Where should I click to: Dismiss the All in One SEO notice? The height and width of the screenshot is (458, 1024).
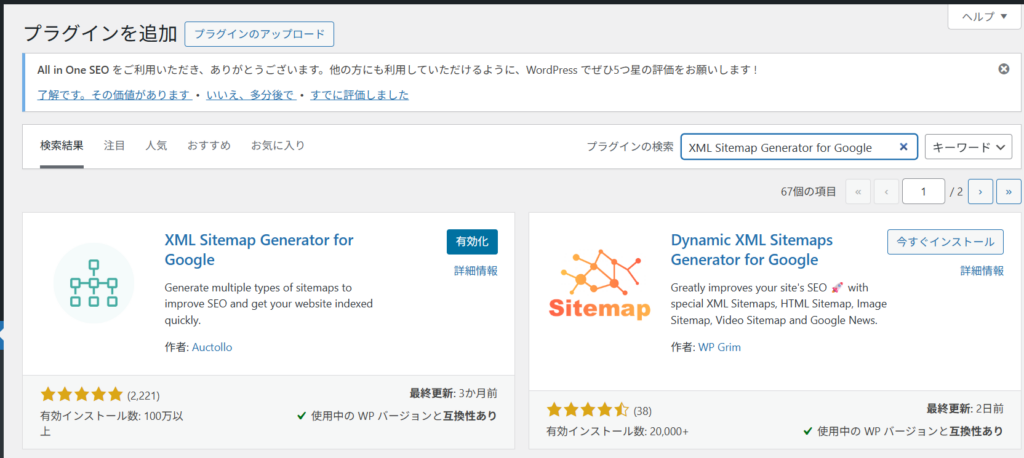(x=1004, y=69)
